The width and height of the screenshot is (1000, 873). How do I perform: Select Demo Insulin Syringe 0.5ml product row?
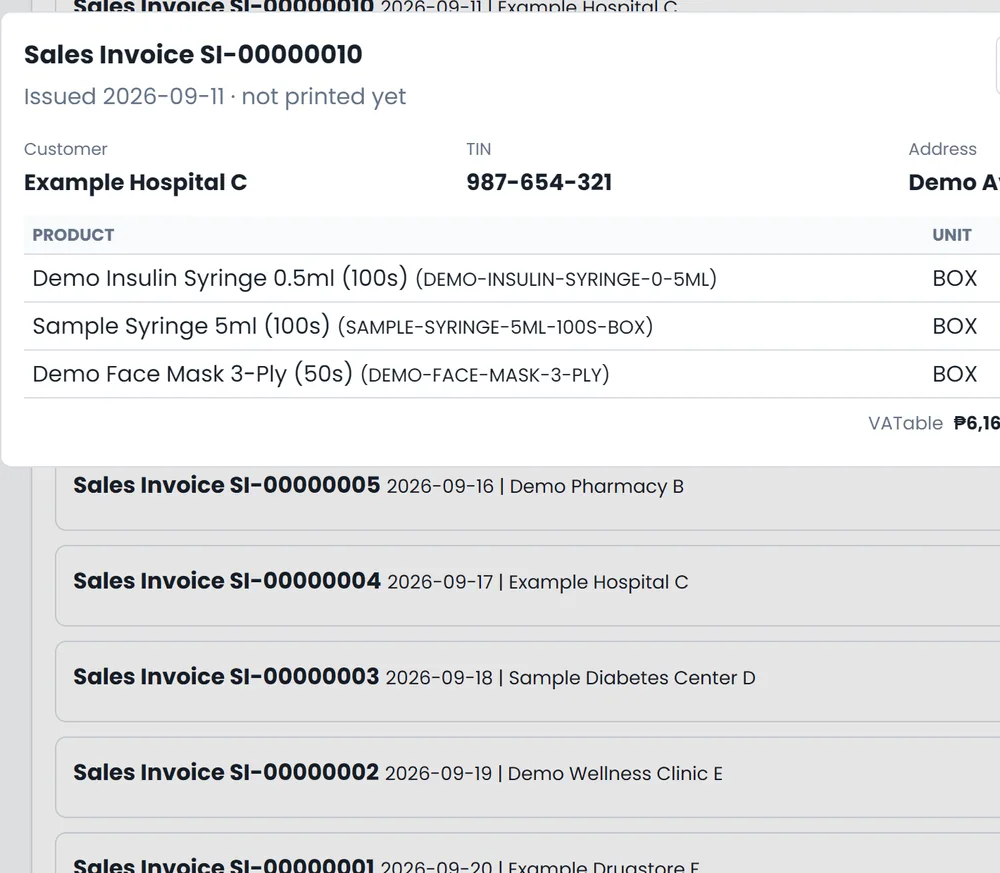coord(512,278)
